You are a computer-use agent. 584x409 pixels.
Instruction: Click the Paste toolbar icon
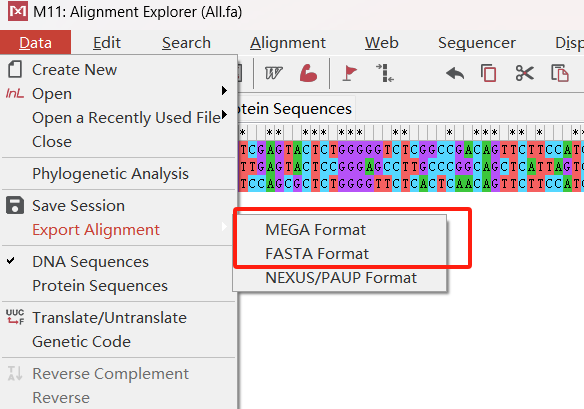point(560,73)
